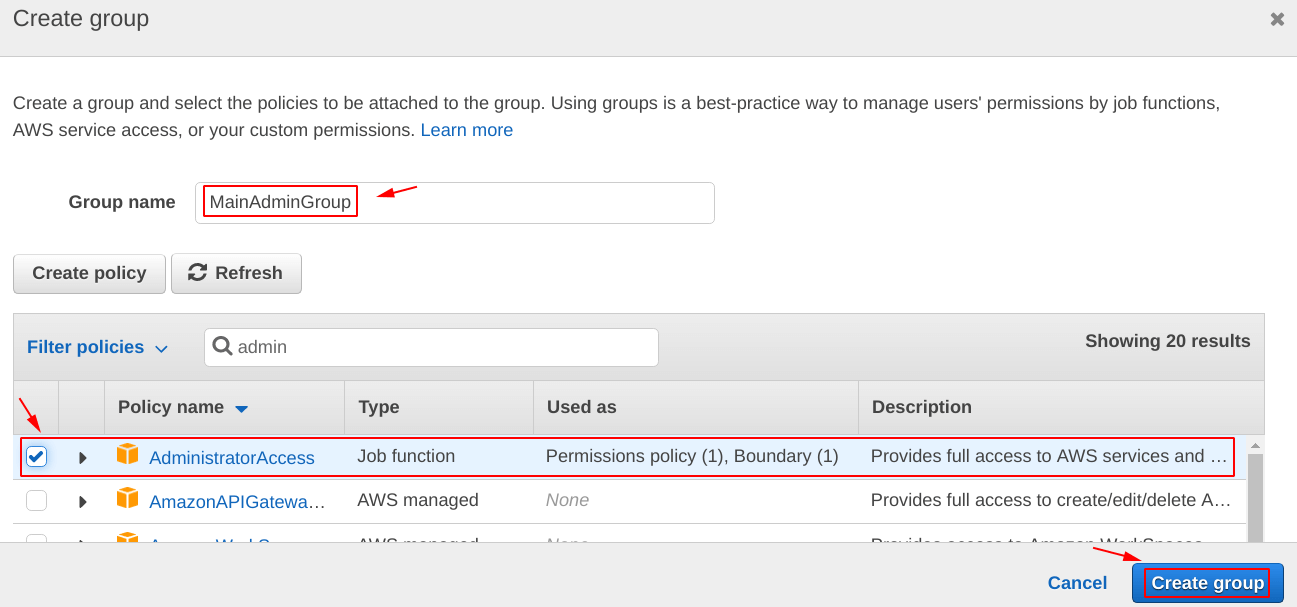Click Permissions policy (1), Boundary (1) cell

pyautogui.click(x=692, y=456)
